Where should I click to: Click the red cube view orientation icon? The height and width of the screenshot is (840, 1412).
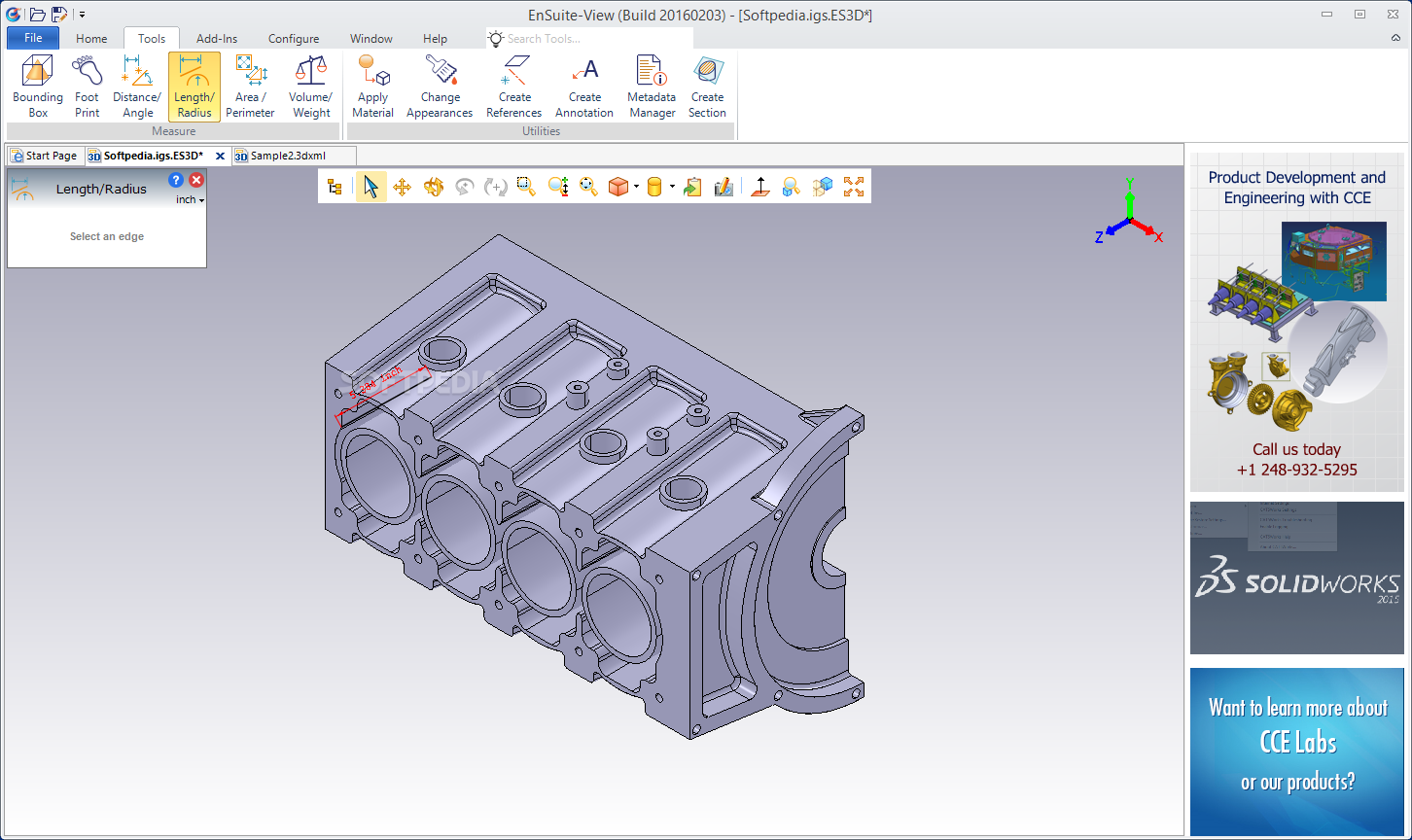[x=618, y=187]
